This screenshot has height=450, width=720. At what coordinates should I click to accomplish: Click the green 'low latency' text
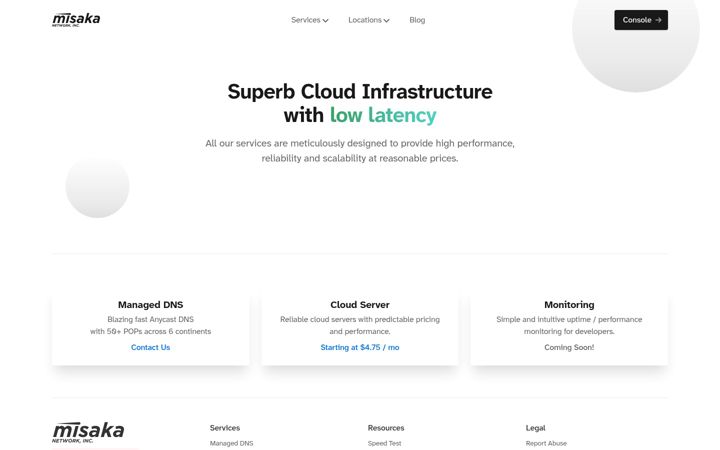[383, 115]
